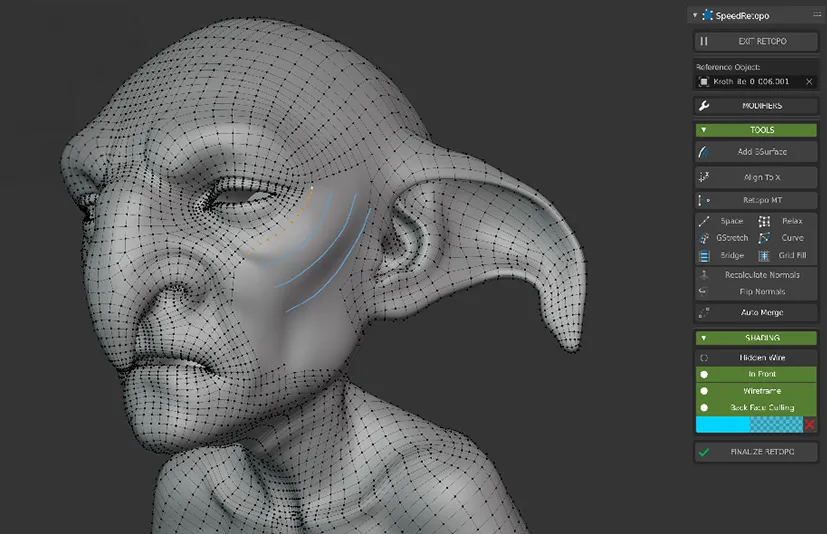
Task: Click the Align To X tool
Action: click(756, 177)
